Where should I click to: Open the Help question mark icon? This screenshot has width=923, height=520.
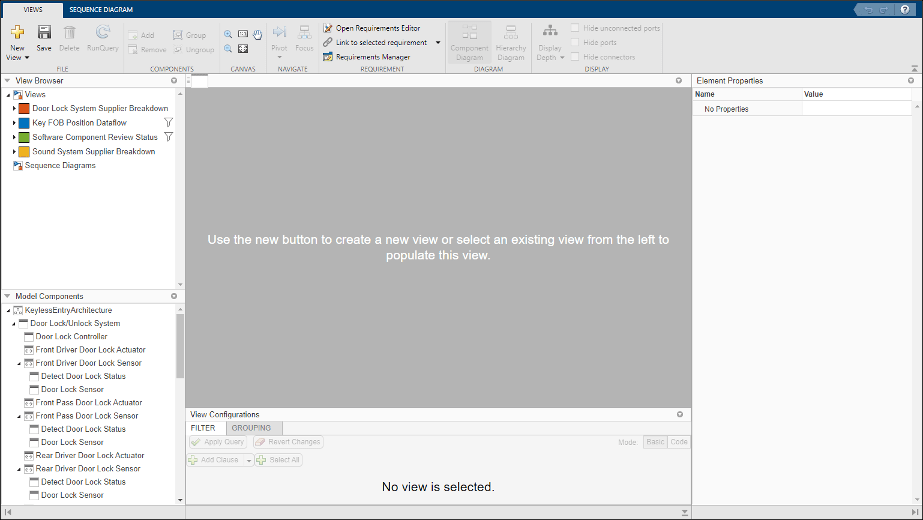[905, 9]
